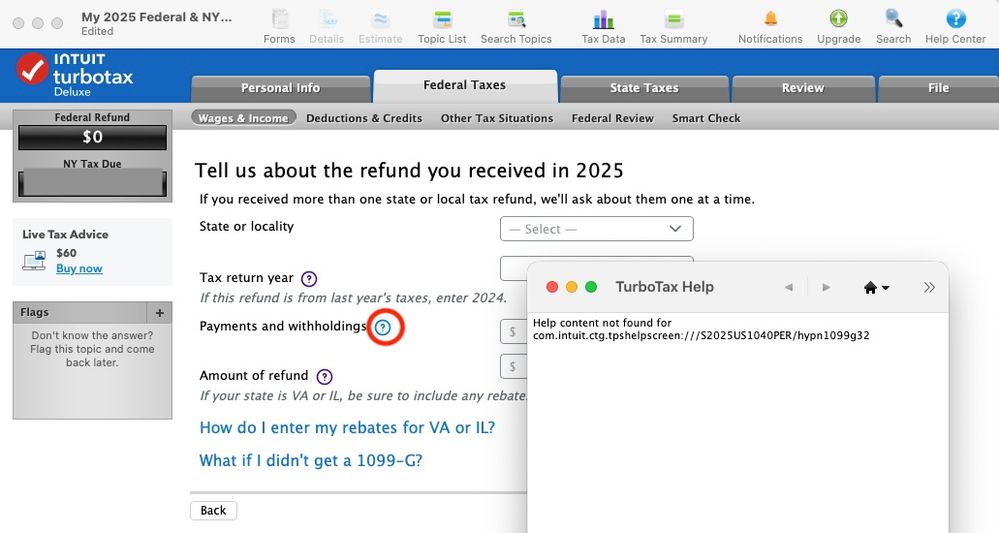The height and width of the screenshot is (533, 999).
Task: Click the Back button
Action: pyautogui.click(x=213, y=510)
